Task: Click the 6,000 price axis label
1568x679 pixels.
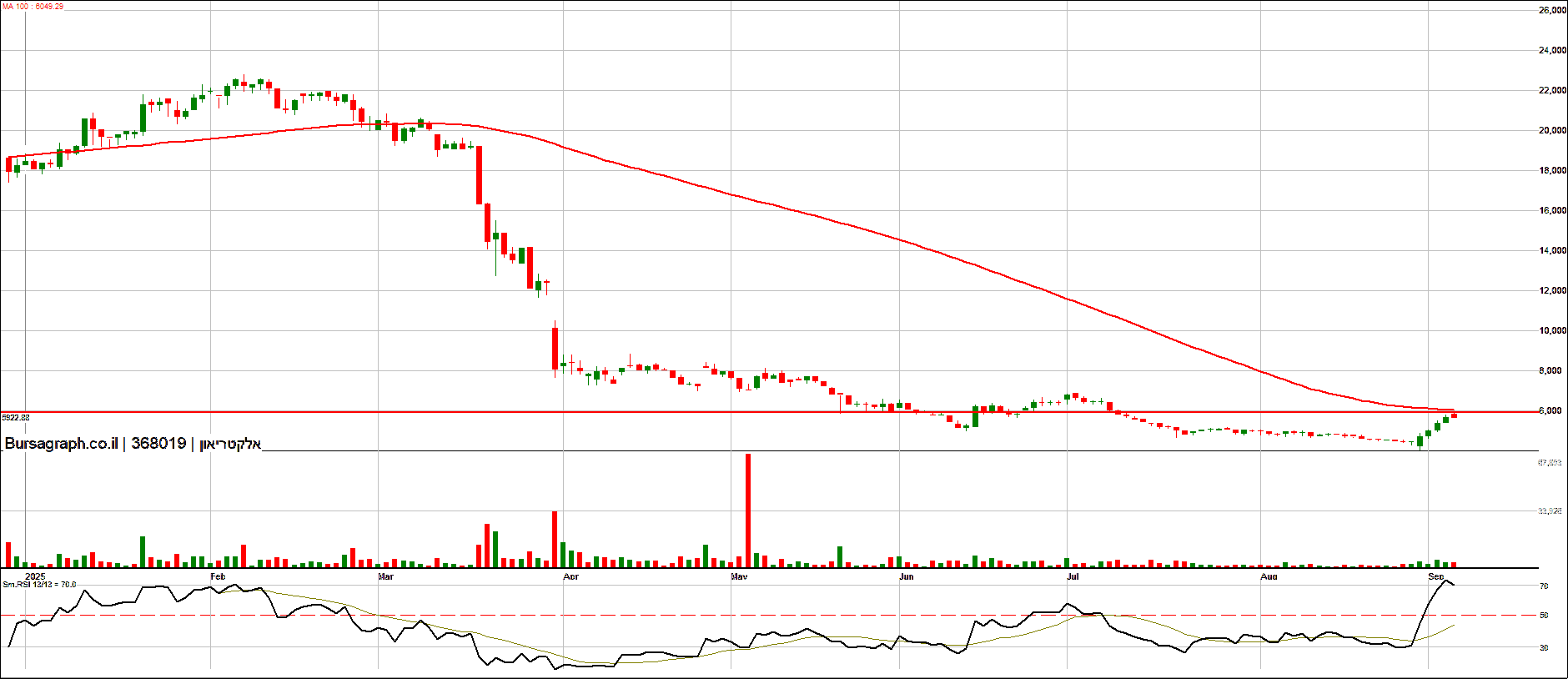Action: (x=1552, y=410)
